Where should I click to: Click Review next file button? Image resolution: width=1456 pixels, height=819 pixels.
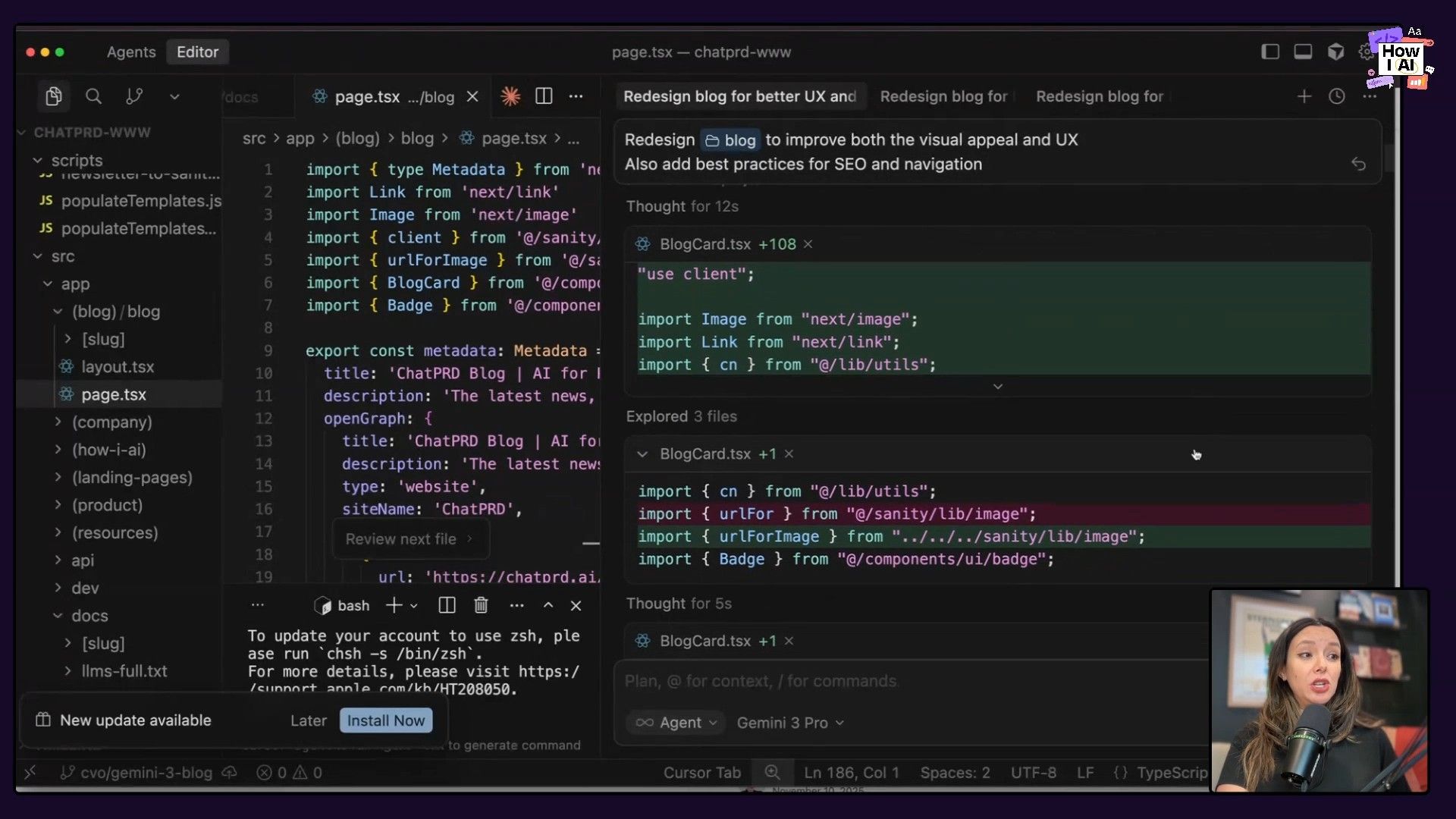pyautogui.click(x=409, y=539)
